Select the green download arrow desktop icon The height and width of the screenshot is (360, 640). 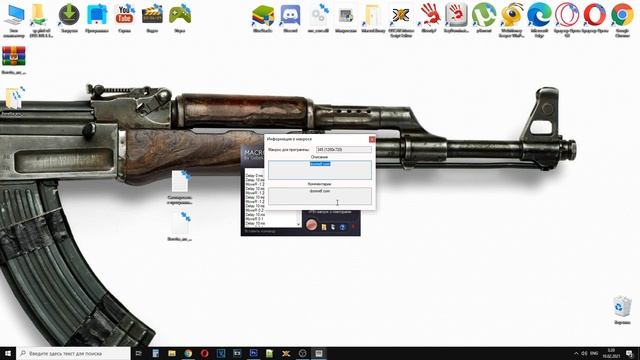[x=69, y=19]
